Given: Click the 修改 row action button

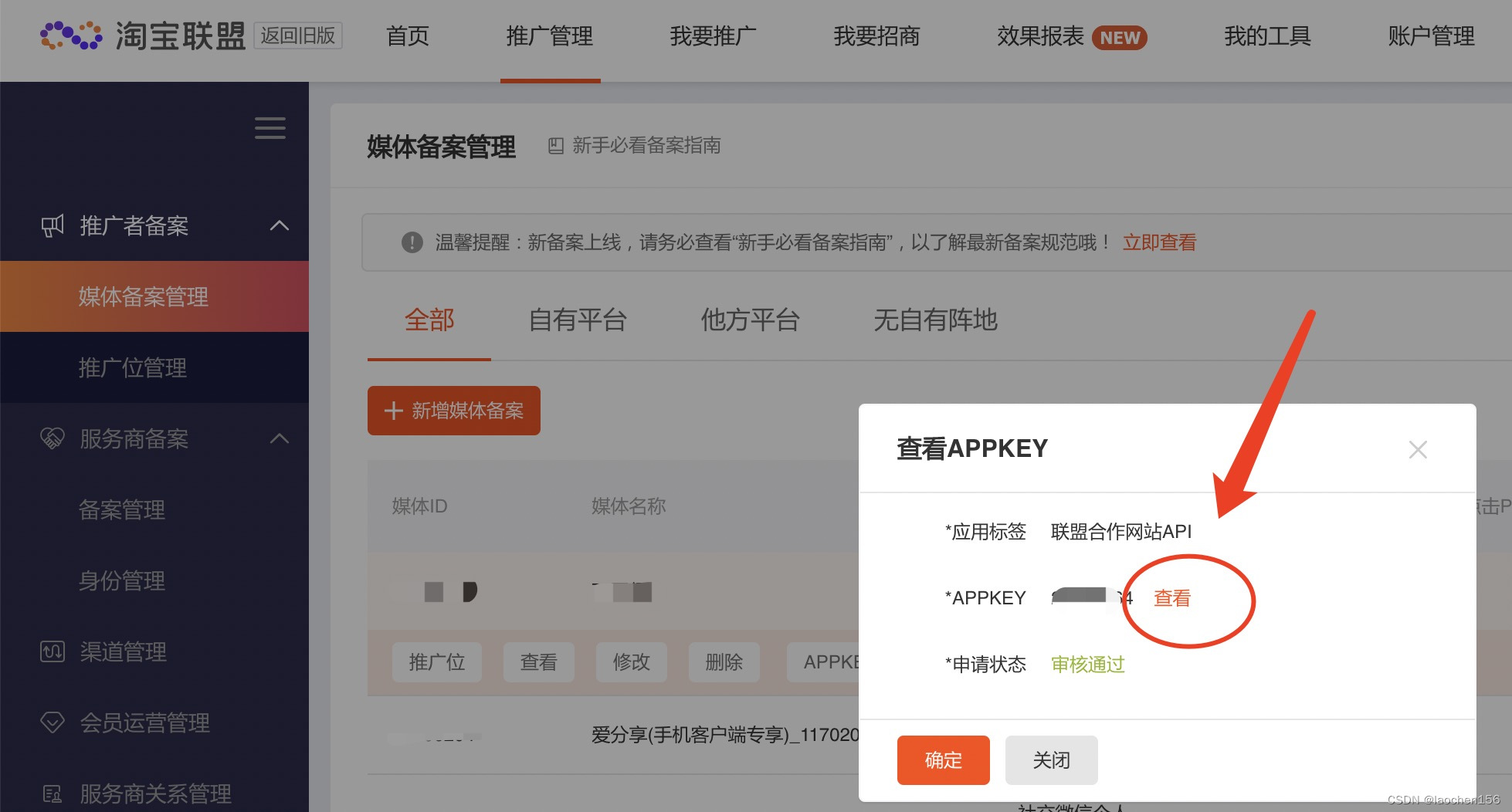Looking at the screenshot, I should (632, 662).
